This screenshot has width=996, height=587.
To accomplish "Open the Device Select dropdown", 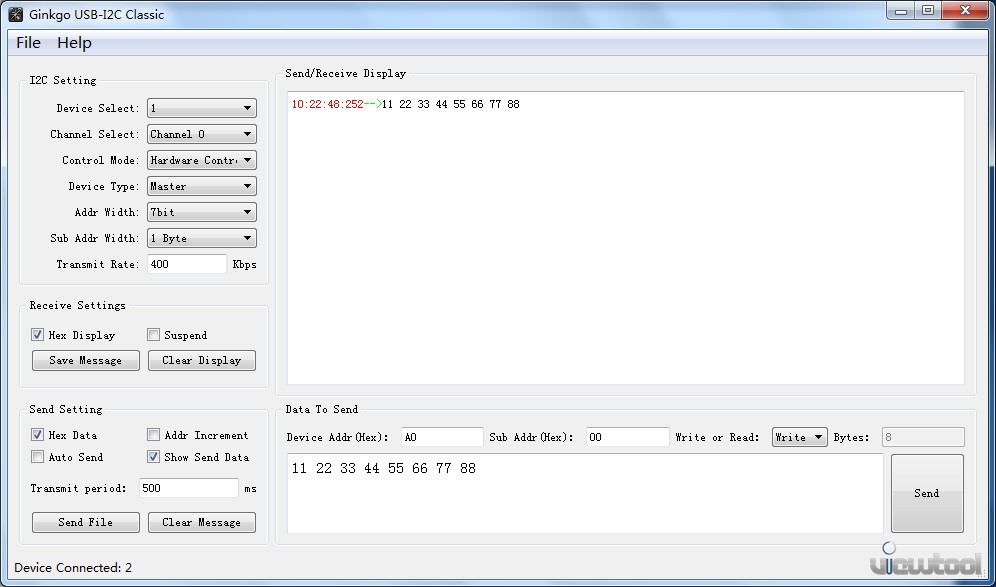I will [x=202, y=108].
